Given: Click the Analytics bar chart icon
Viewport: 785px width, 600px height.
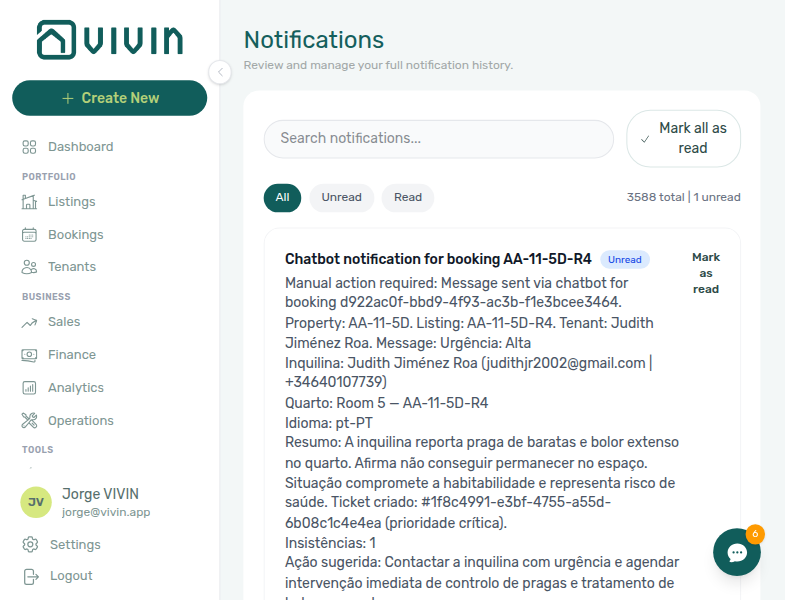Looking at the screenshot, I should [30, 388].
